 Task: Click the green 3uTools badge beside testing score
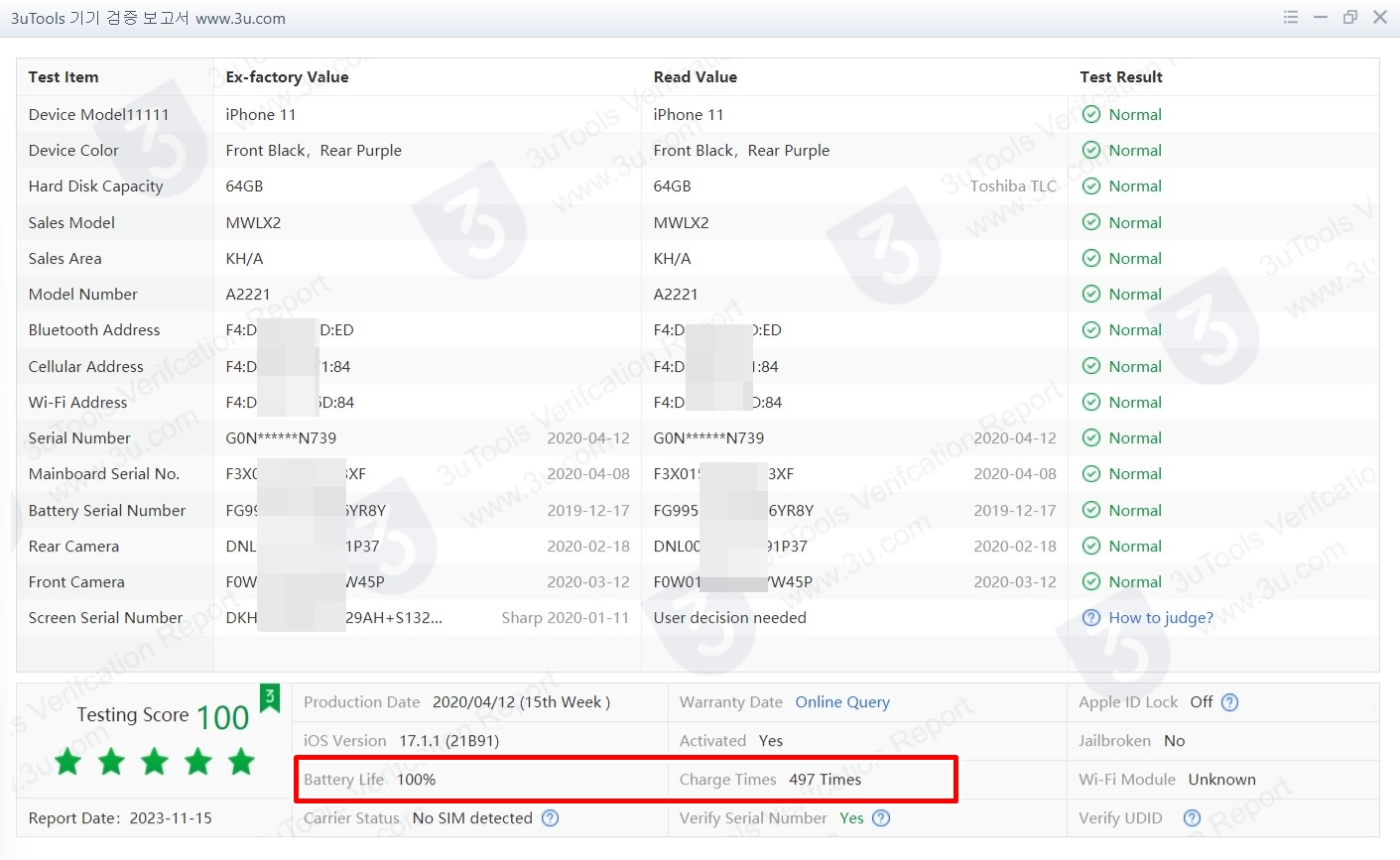click(x=269, y=698)
